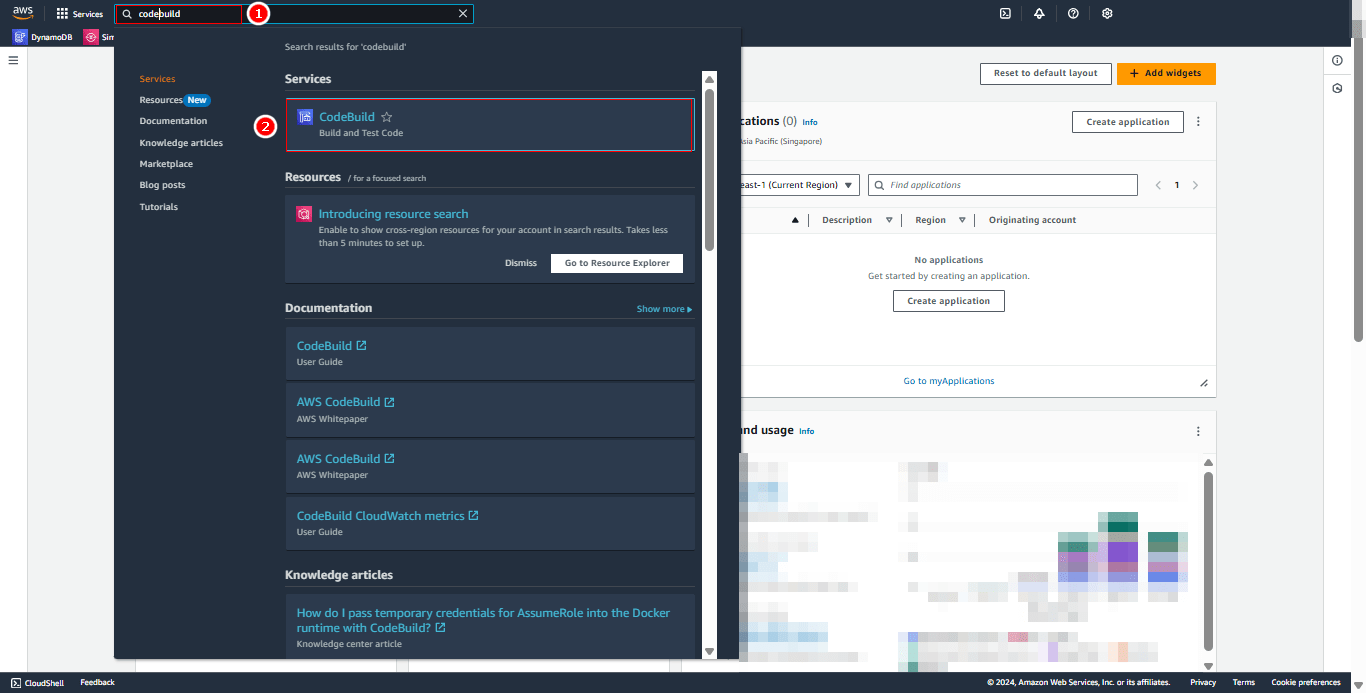1366x693 pixels.
Task: Select Documentation category filter
Action: pyautogui.click(x=173, y=121)
